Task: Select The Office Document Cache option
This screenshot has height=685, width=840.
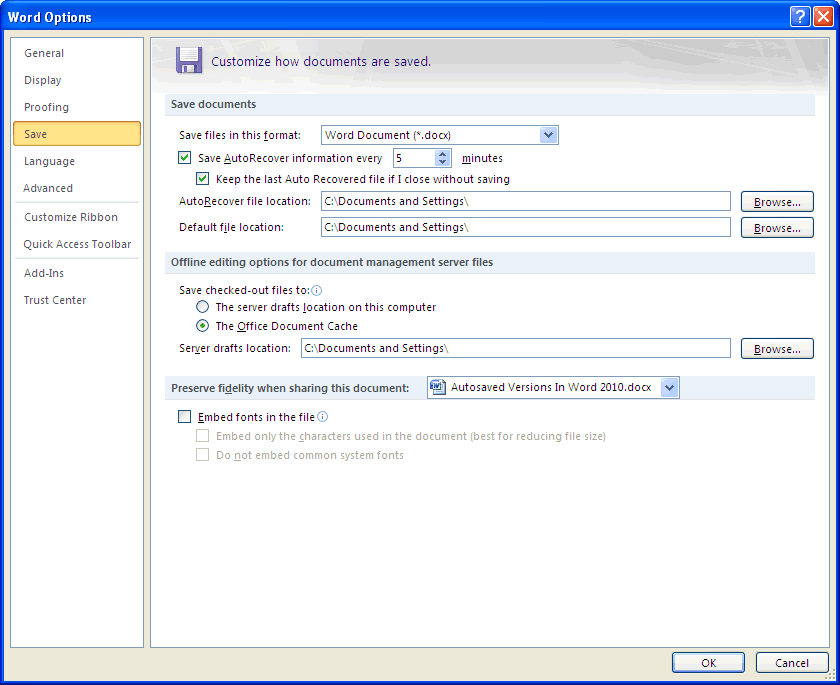Action: pos(203,326)
